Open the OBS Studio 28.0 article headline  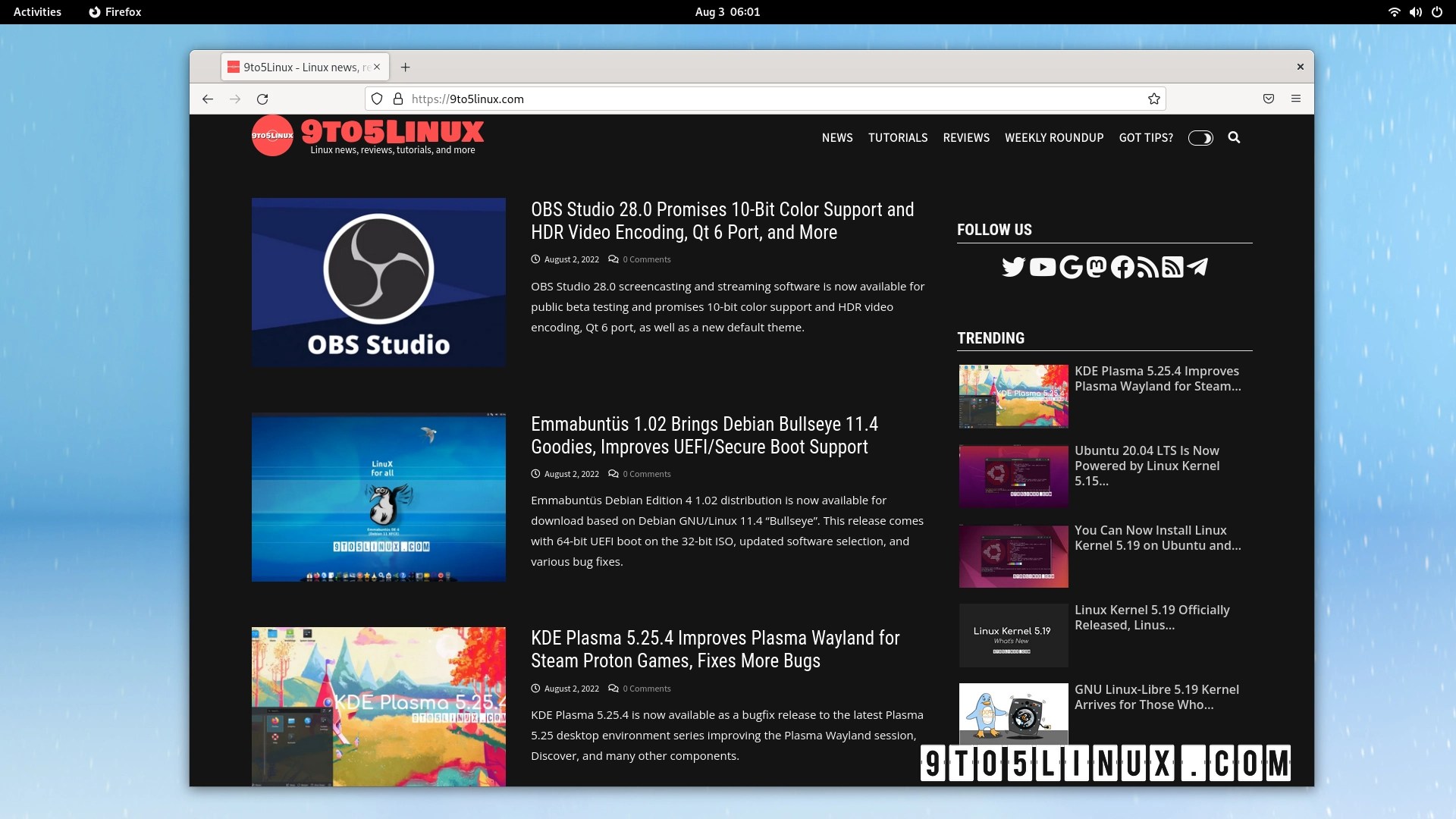[722, 221]
